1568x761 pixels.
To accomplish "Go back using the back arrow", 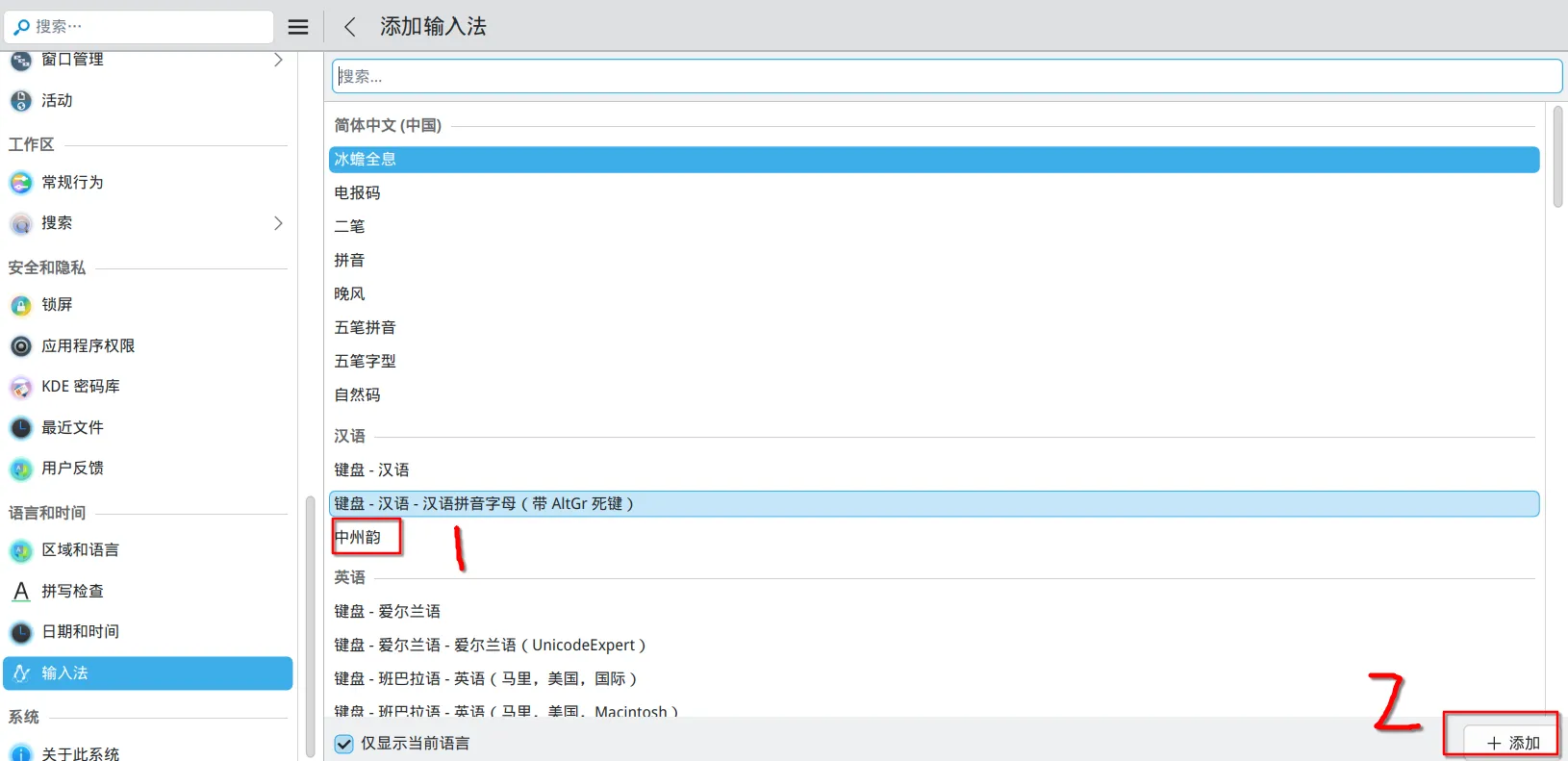I will coord(350,27).
